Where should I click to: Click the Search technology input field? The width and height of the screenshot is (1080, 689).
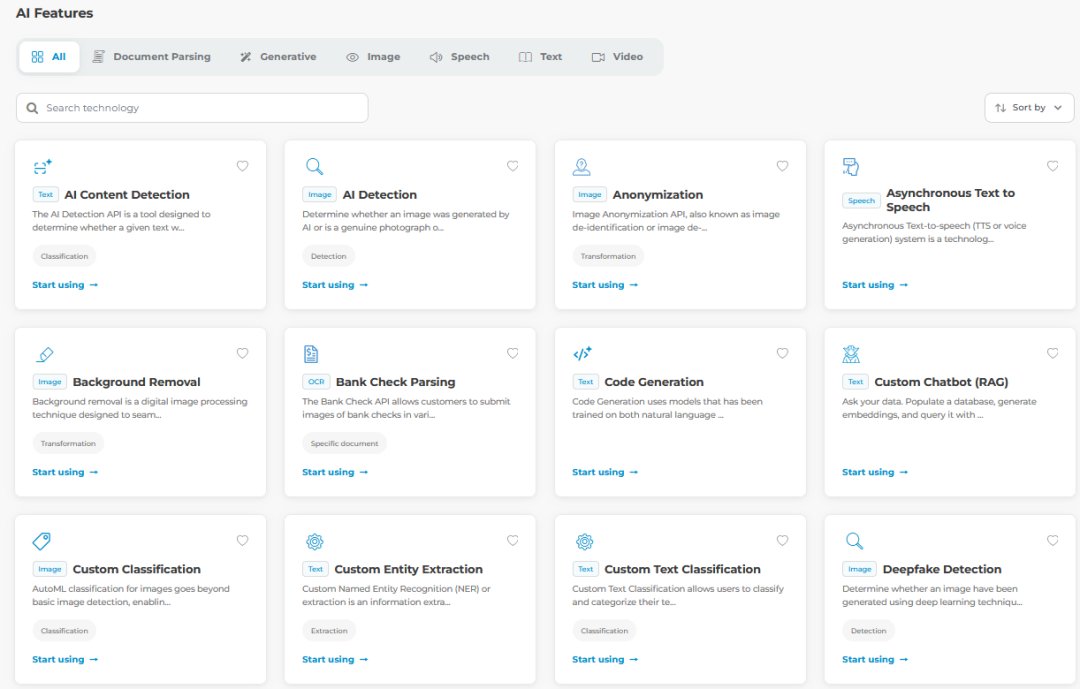click(192, 108)
